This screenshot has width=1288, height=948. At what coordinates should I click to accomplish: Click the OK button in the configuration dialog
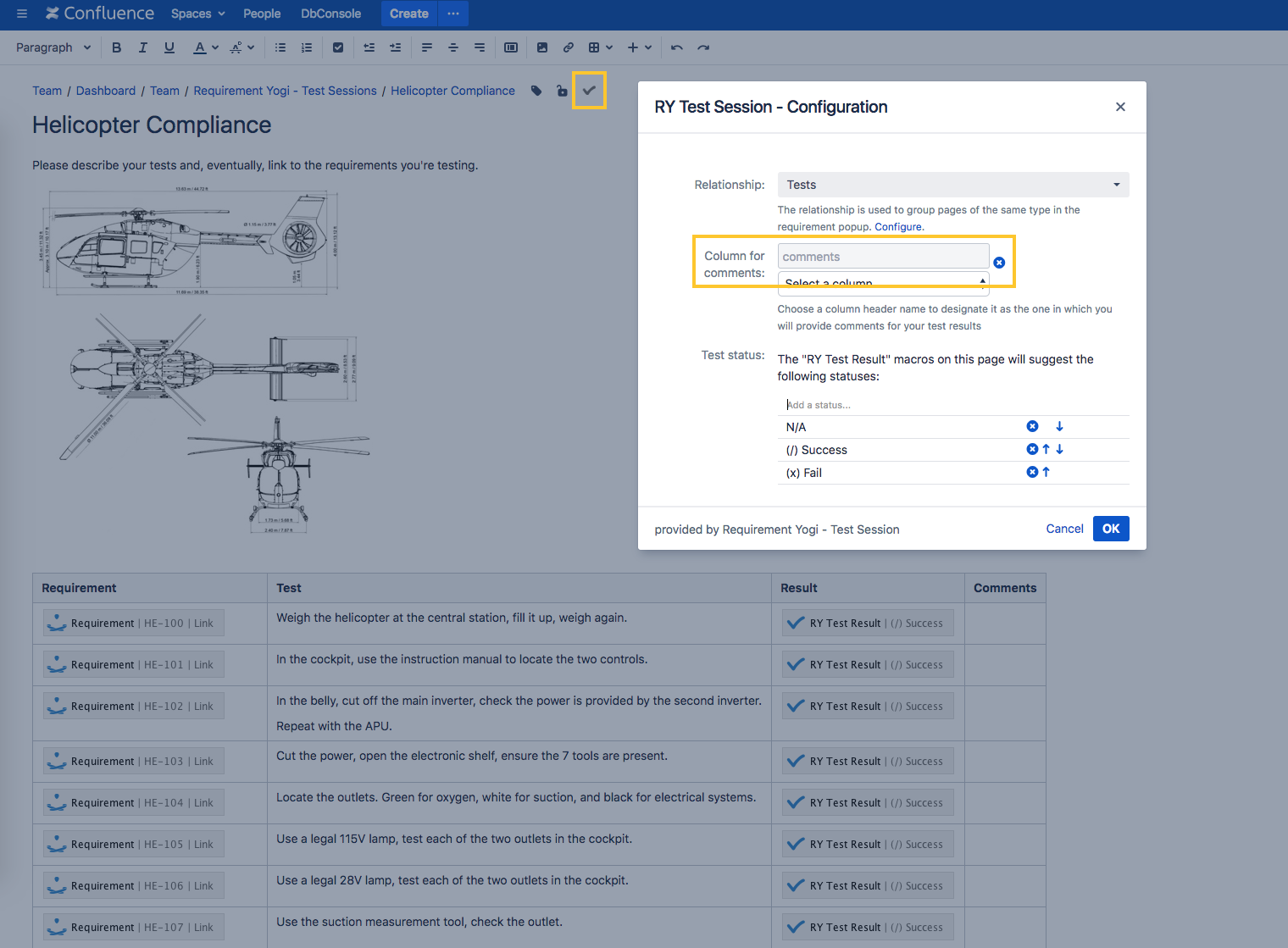point(1111,528)
